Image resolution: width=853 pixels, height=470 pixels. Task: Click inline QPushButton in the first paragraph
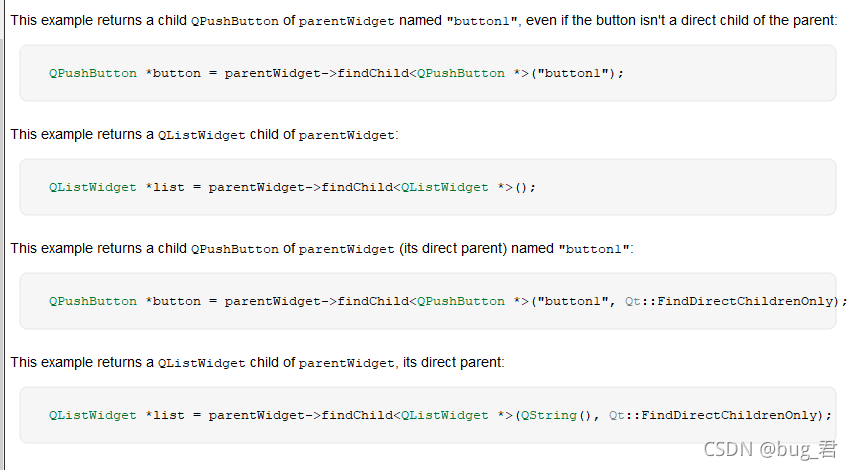click(234, 21)
